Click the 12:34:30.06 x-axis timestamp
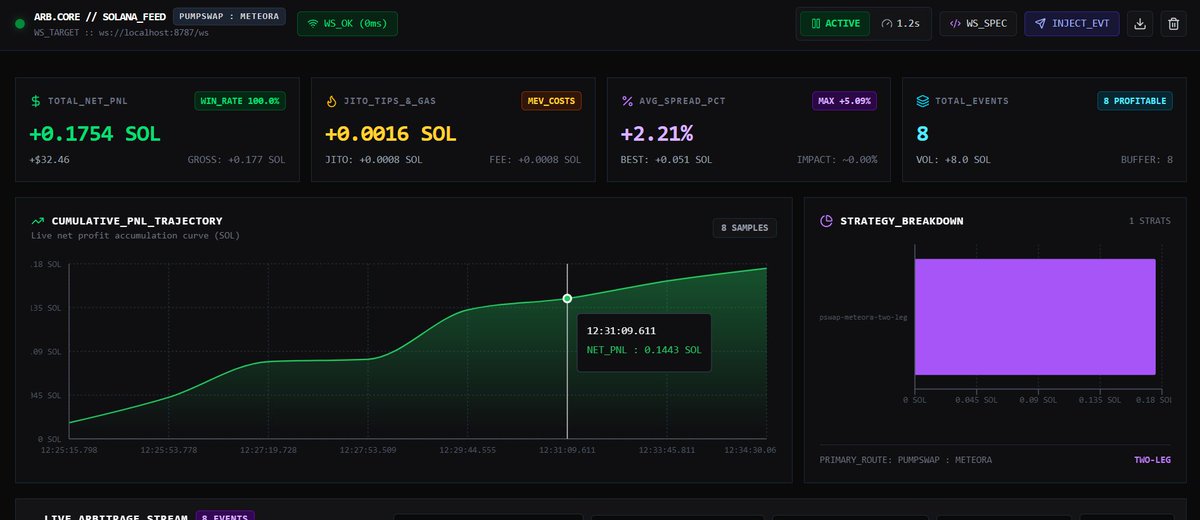This screenshot has height=520, width=1200. point(748,450)
